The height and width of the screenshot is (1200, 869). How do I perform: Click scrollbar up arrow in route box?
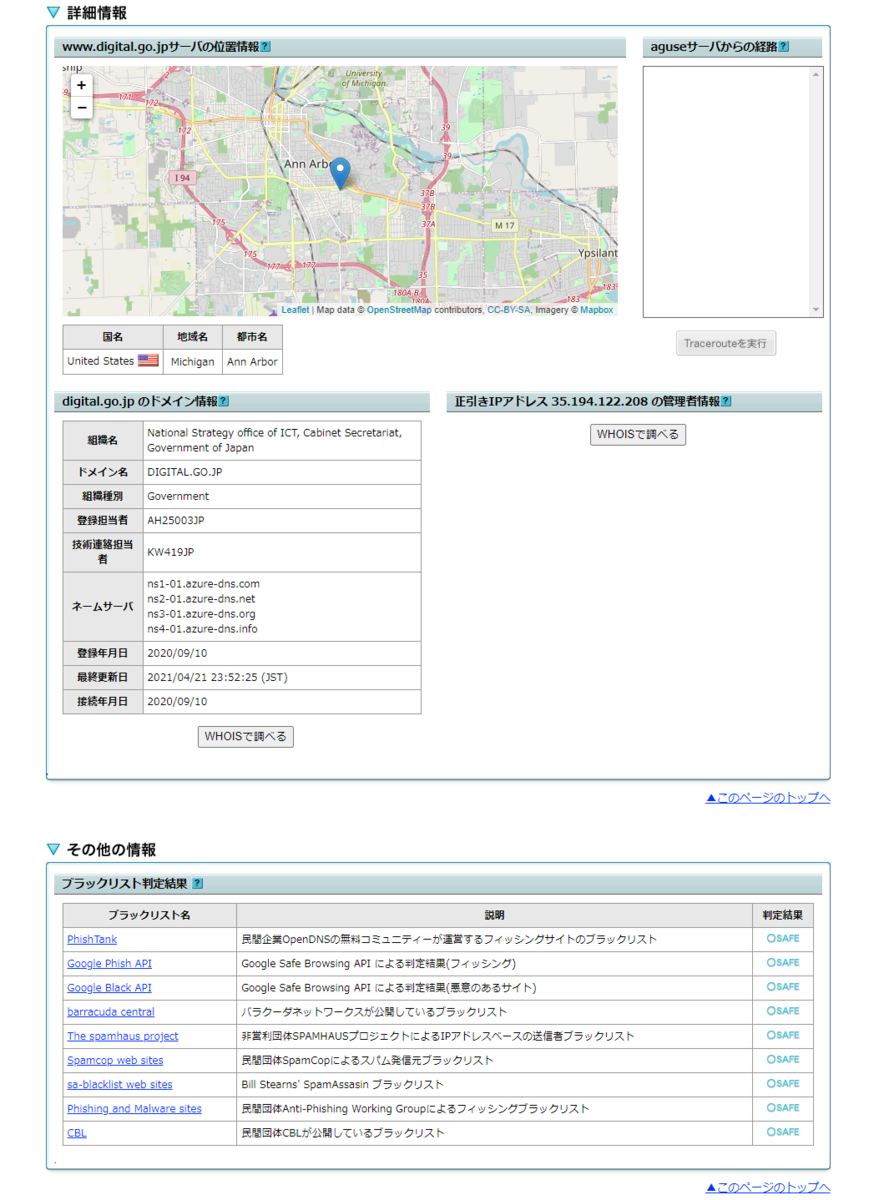(817, 75)
